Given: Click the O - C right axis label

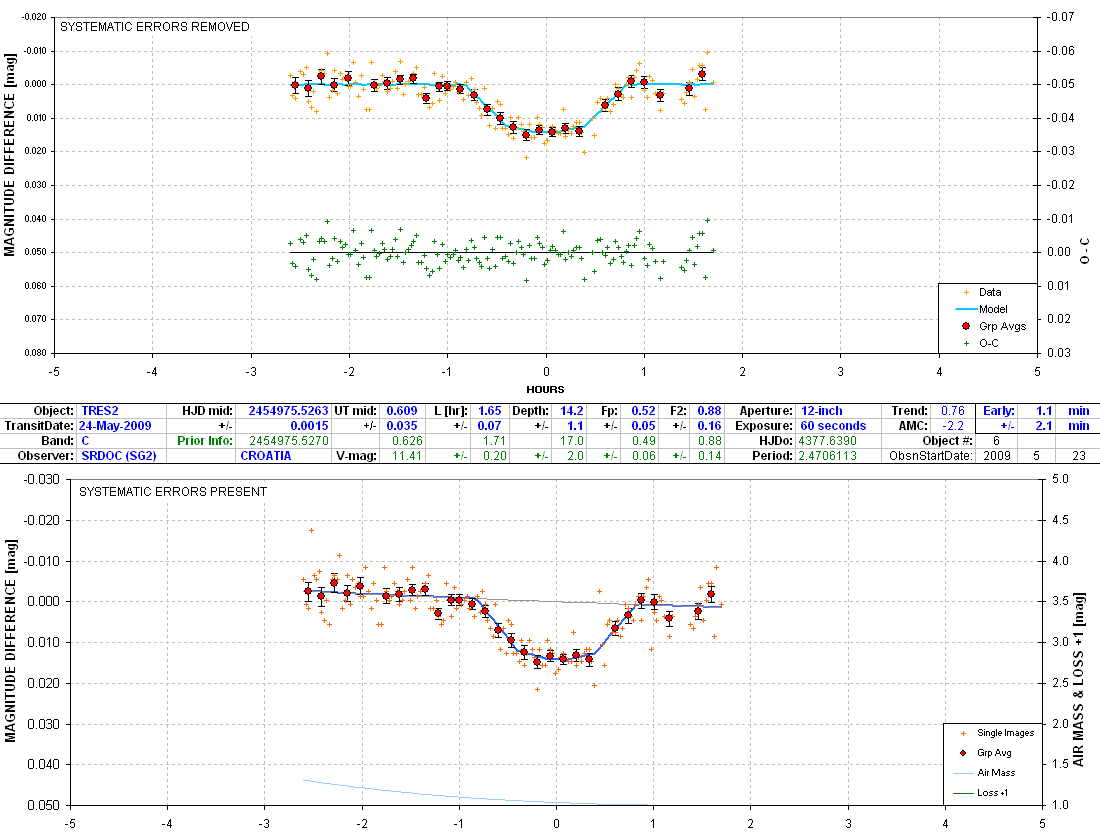Looking at the screenshot, I should (1085, 250).
